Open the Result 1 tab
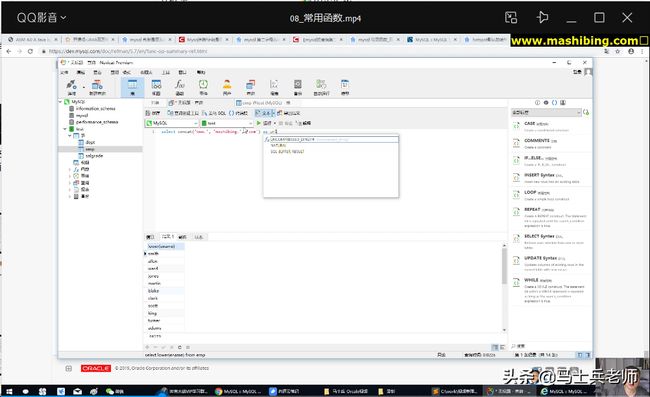Screen dimensions: 650x397 click(167, 237)
